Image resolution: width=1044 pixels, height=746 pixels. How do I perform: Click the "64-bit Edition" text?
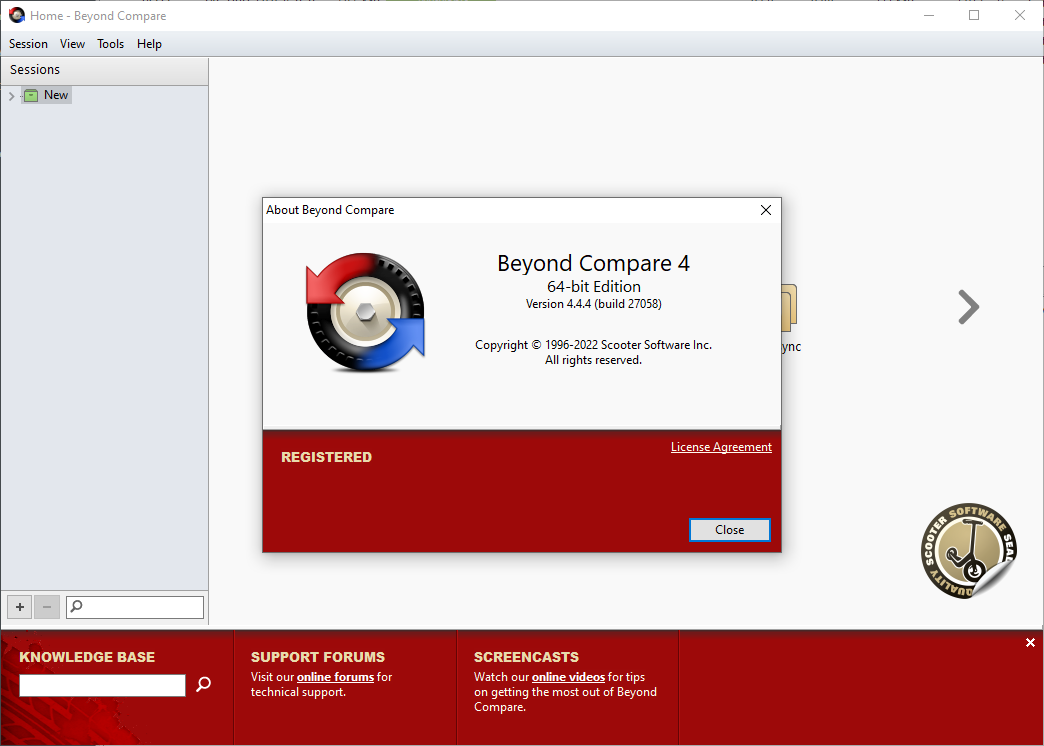tap(594, 286)
